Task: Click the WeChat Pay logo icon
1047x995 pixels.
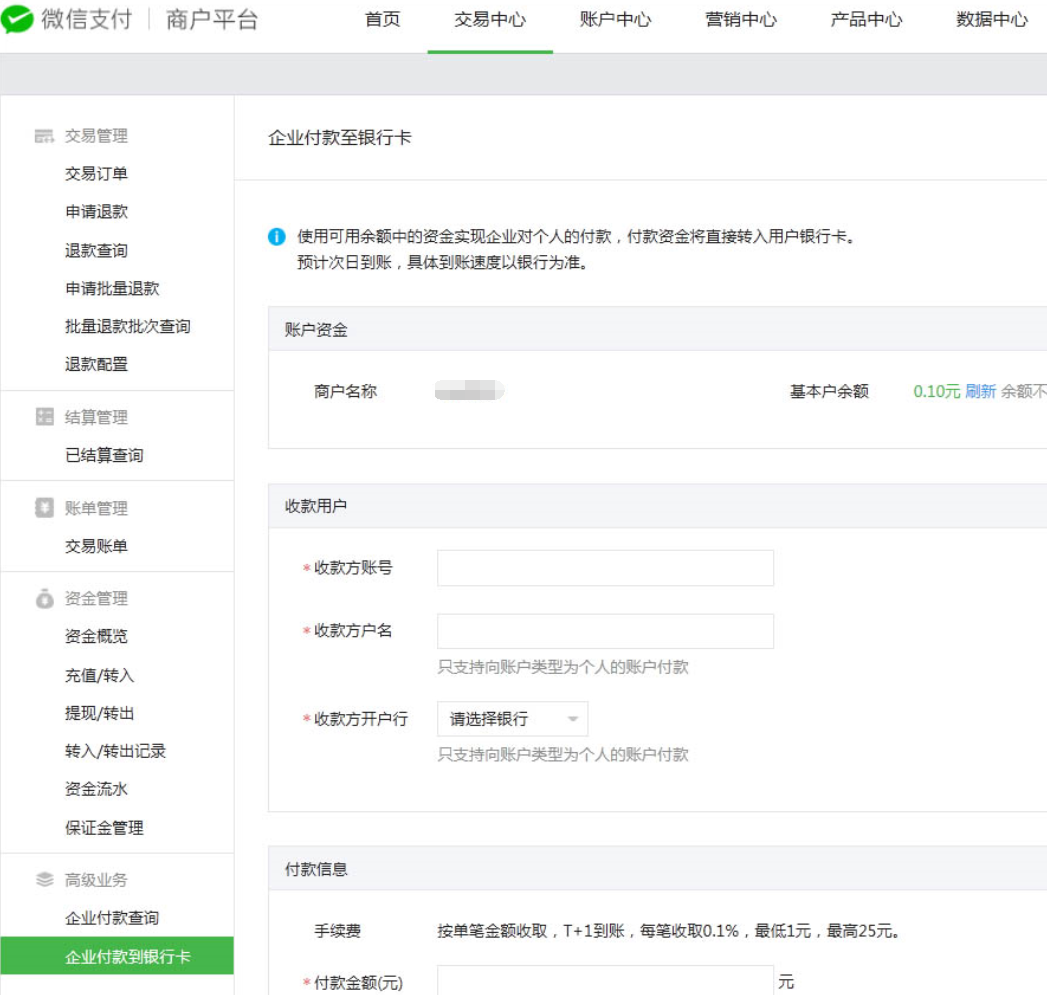Action: (18, 20)
